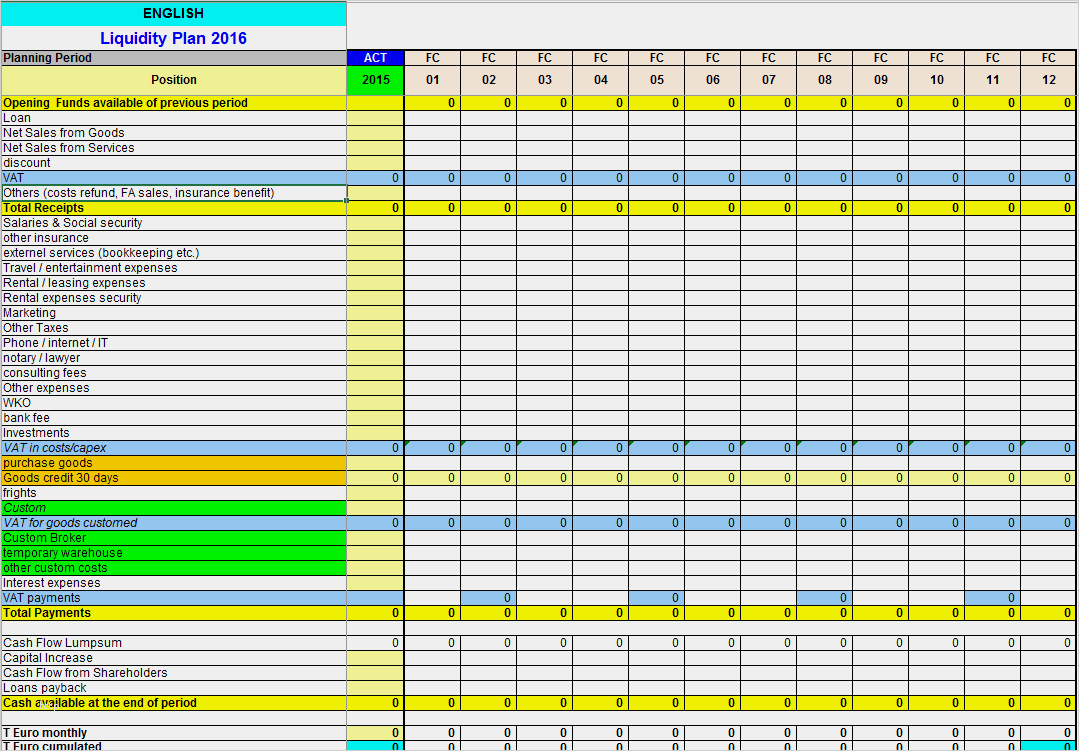Image resolution: width=1079 pixels, height=751 pixels.
Task: Select the Marketing row label
Action: pos(173,313)
